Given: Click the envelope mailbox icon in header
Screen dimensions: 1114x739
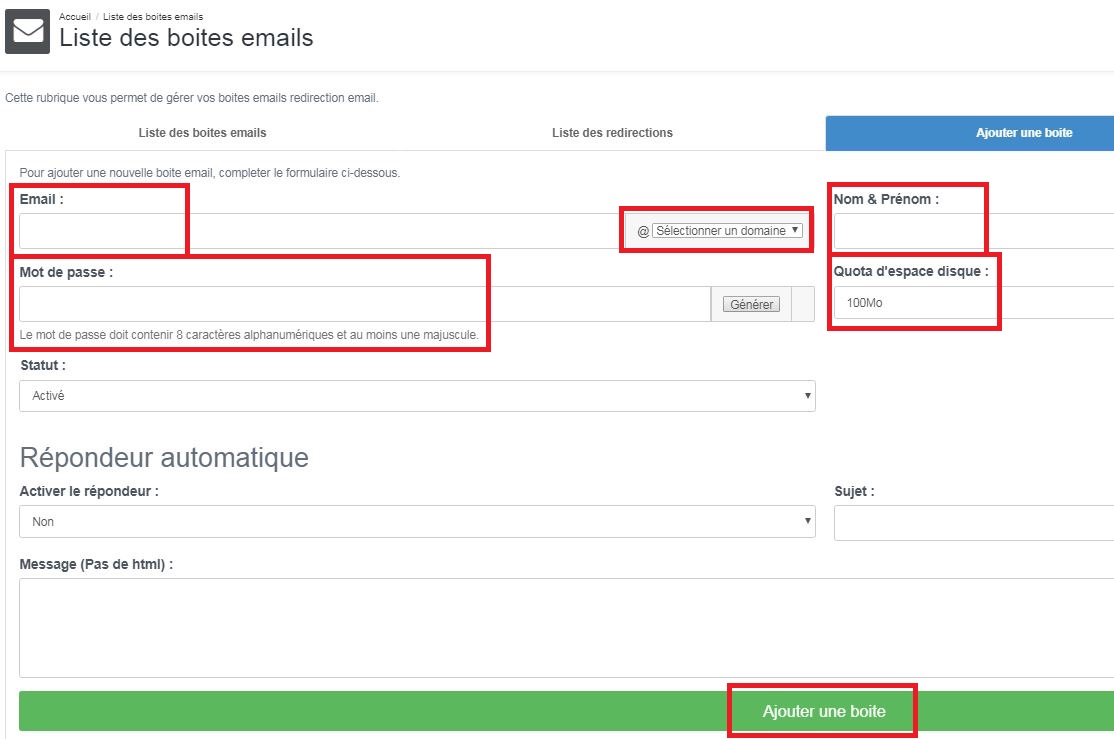Looking at the screenshot, I should (28, 31).
